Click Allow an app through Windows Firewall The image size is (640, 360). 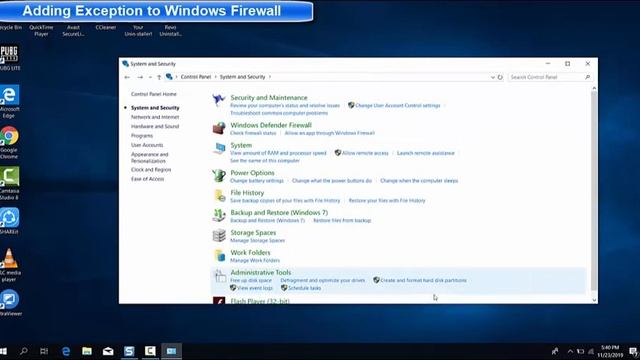click(330, 133)
